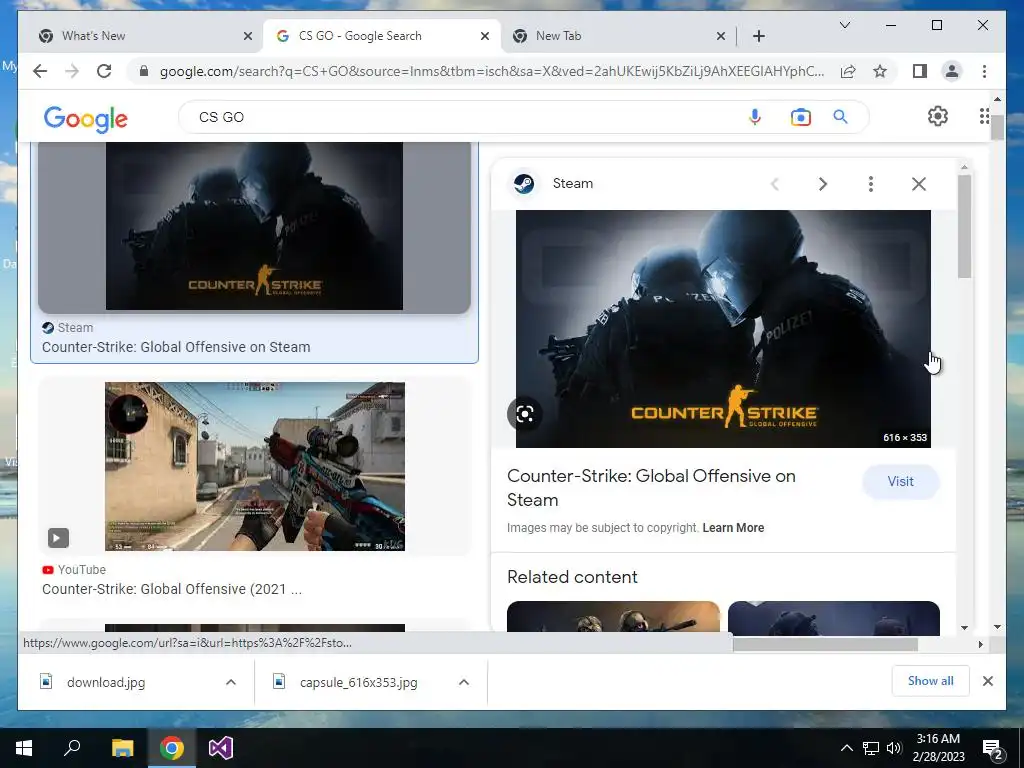
Task: Close the downloads bar
Action: coord(987,681)
